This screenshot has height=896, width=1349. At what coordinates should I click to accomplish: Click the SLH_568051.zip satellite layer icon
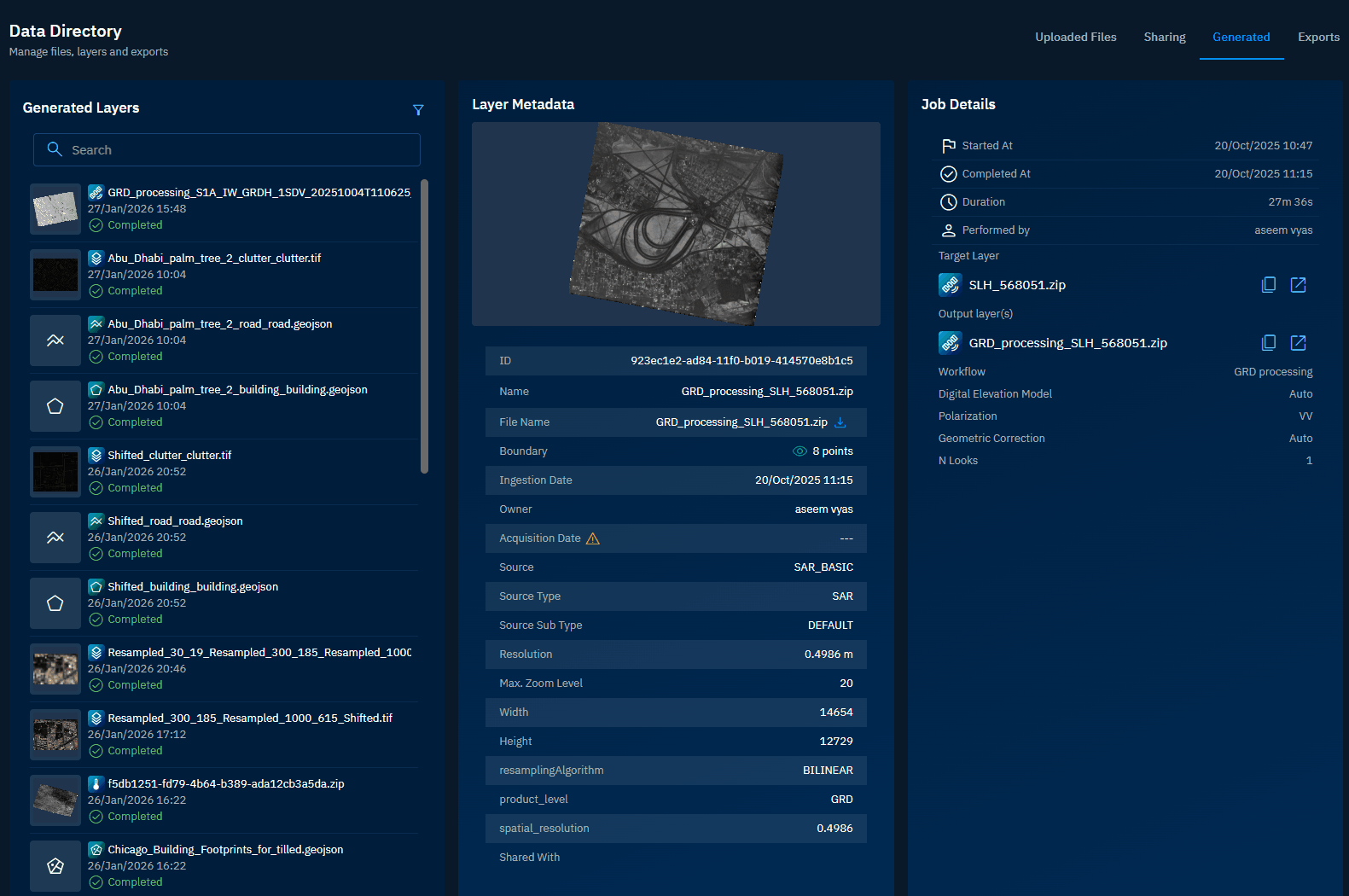tap(950, 285)
